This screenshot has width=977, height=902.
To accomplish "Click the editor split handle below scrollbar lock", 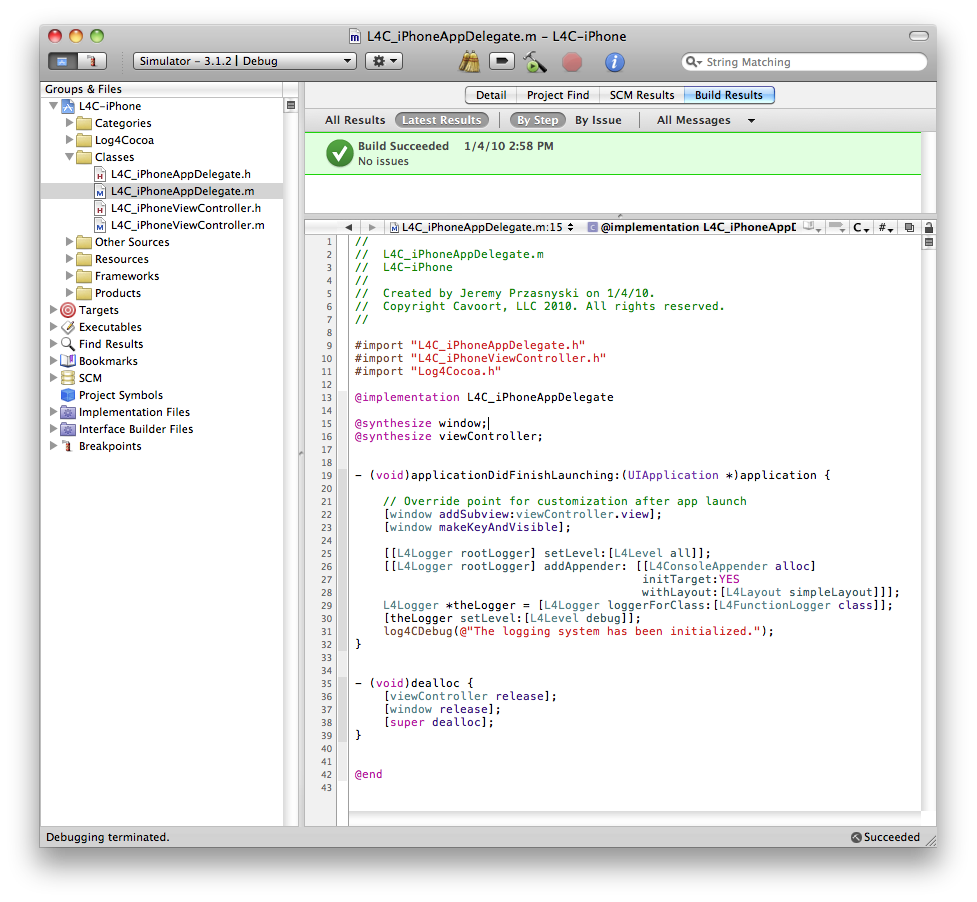I will pyautogui.click(x=928, y=242).
